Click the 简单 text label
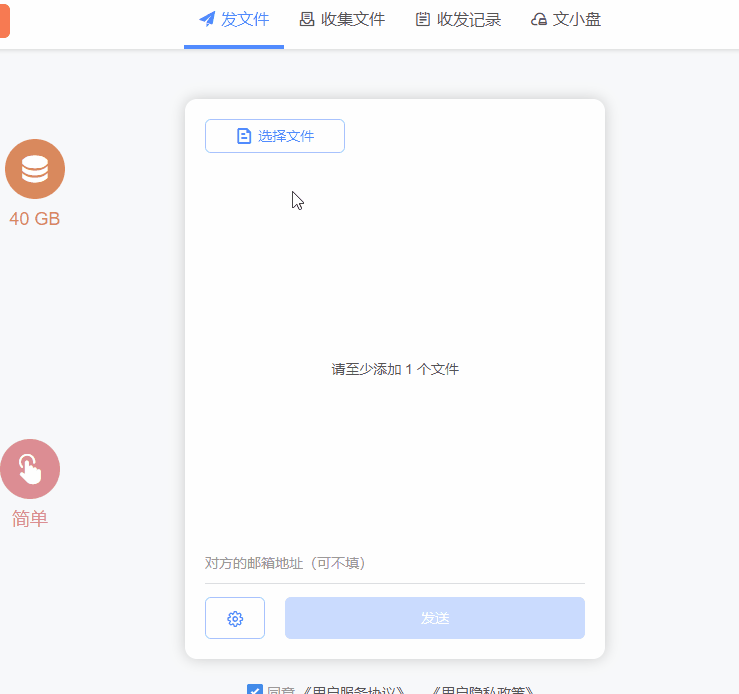This screenshot has height=694, width=739. (x=30, y=519)
